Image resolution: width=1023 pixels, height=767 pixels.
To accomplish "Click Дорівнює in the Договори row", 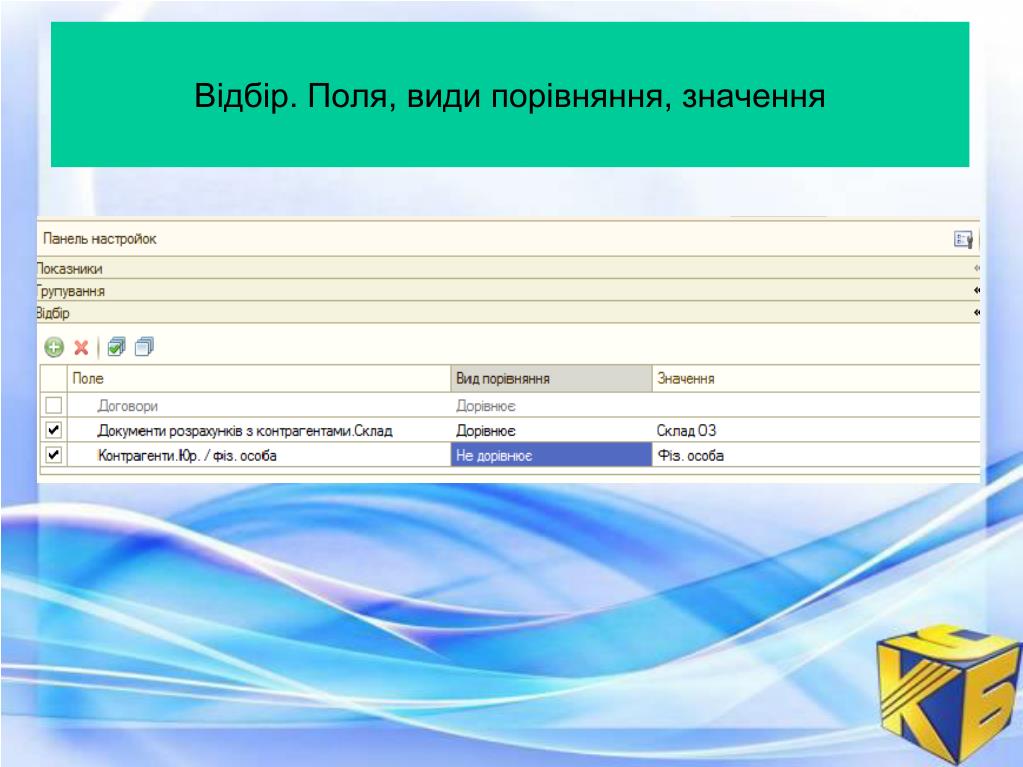I will click(x=551, y=406).
